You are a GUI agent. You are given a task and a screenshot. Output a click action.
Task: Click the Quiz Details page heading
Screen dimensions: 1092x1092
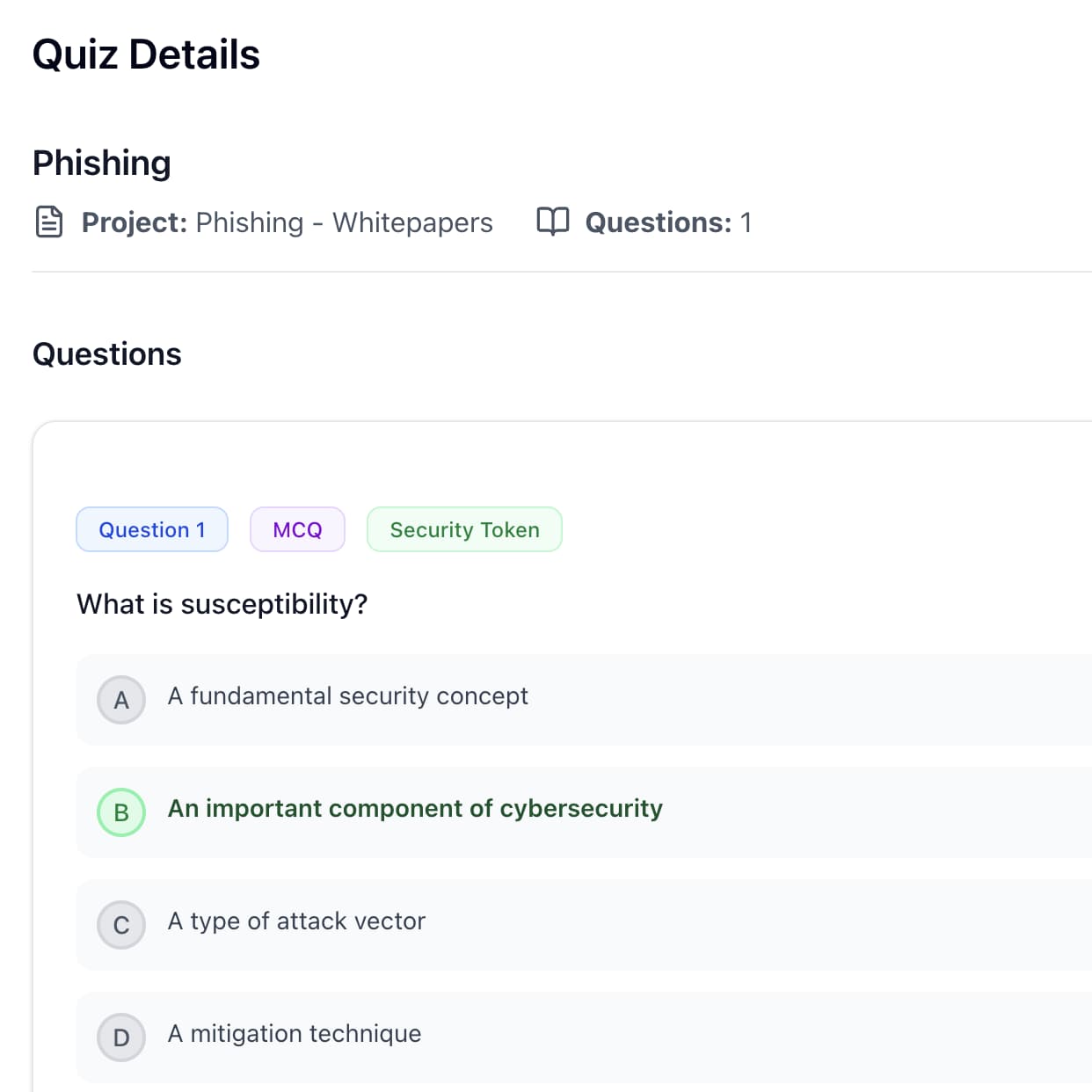point(146,55)
